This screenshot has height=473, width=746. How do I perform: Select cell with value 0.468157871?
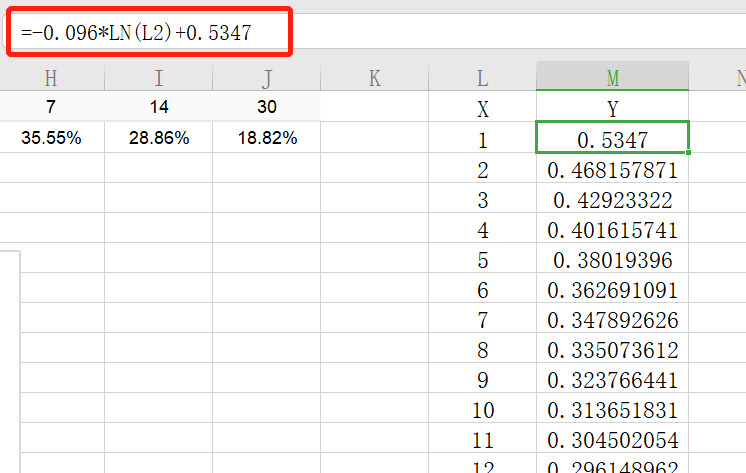coord(612,170)
